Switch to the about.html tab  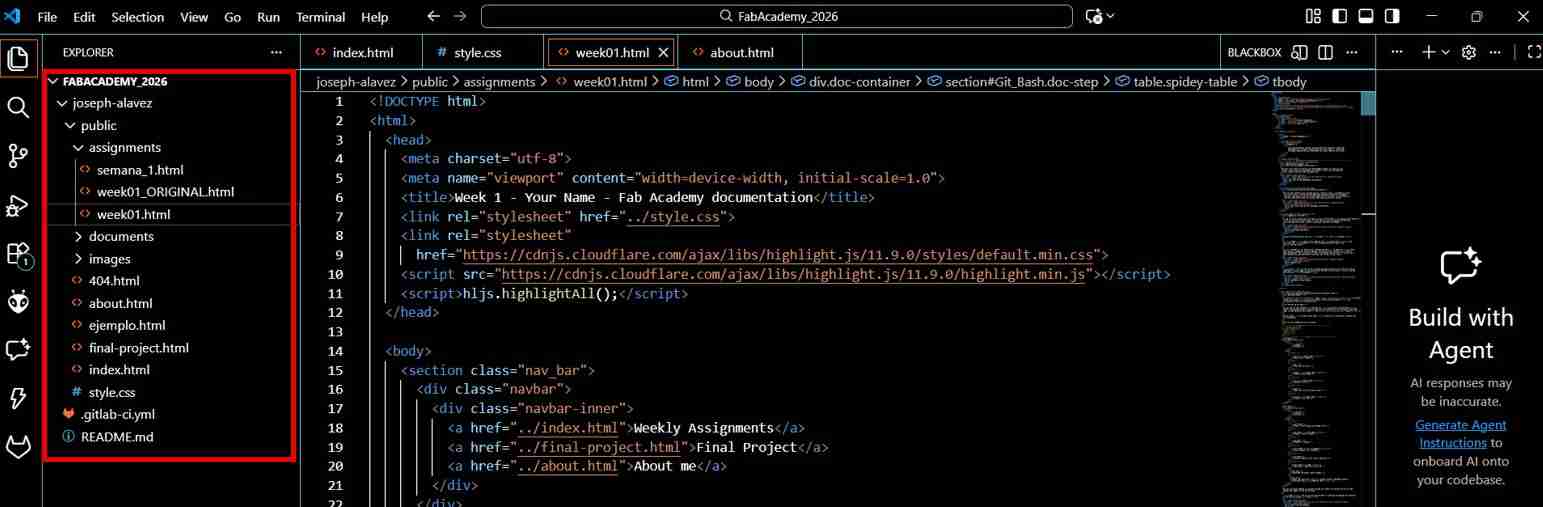point(742,53)
